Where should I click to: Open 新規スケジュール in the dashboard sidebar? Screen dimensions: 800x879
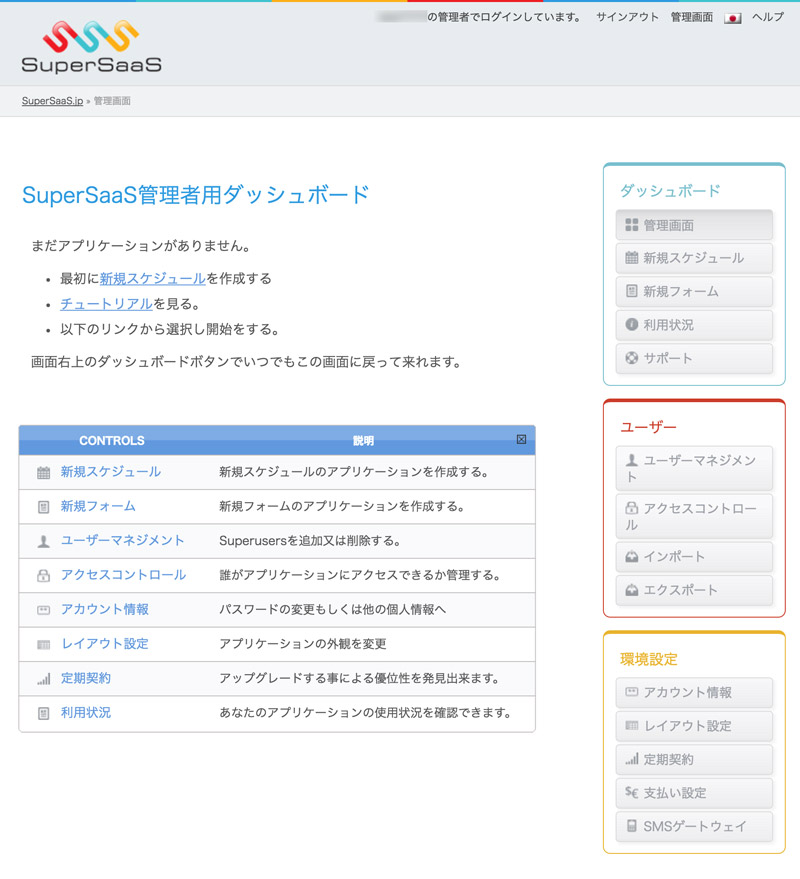[694, 258]
